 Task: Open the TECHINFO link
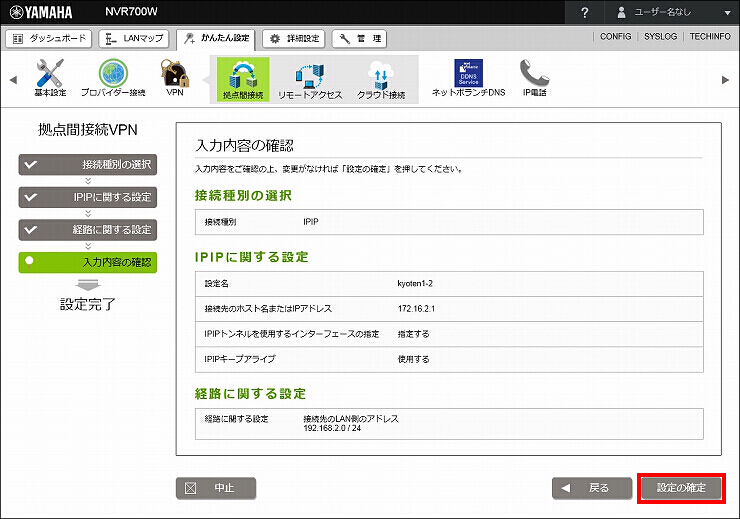710,36
